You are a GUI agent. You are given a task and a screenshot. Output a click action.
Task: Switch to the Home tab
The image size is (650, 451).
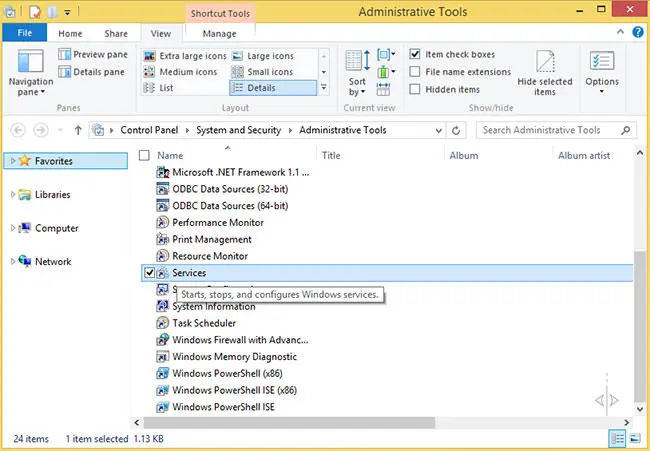(70, 34)
